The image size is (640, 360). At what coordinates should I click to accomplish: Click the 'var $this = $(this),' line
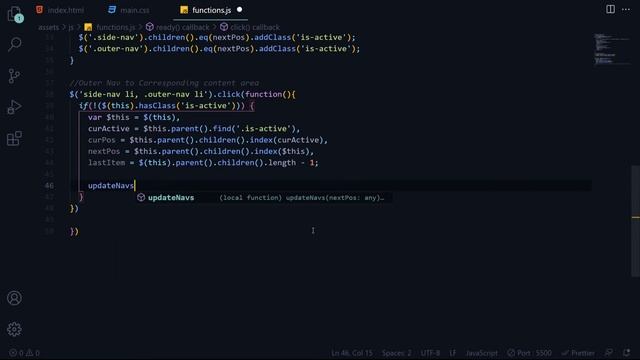coord(134,117)
